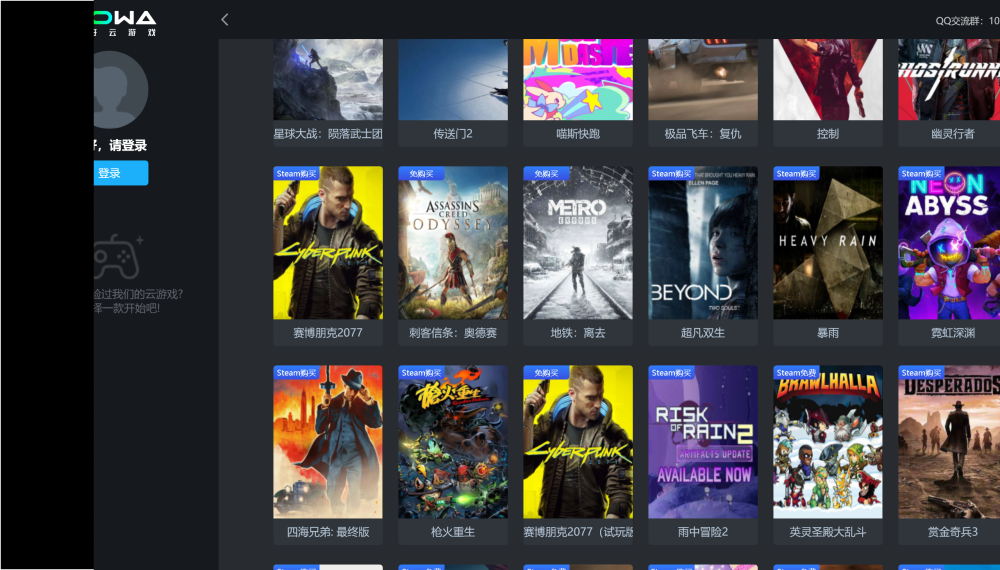1000x570 pixels.
Task: Click the 英灵圣殿大乱斗 title label
Action: point(828,532)
